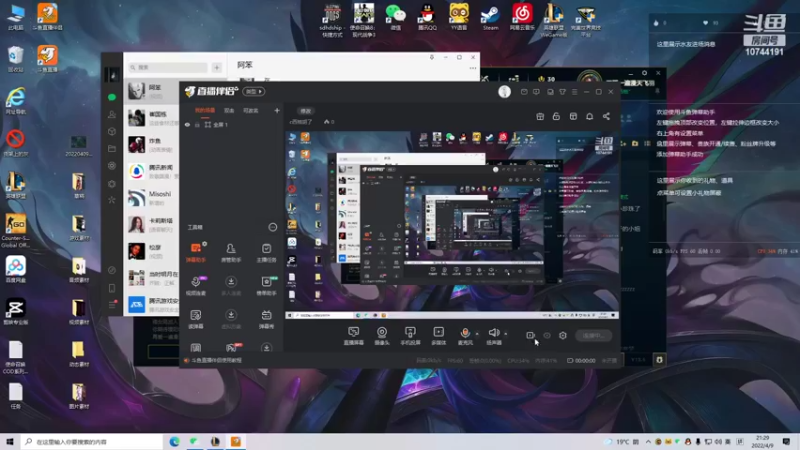Click the download tool in second toolbox row
This screenshot has height=450, width=800.
click(231, 285)
